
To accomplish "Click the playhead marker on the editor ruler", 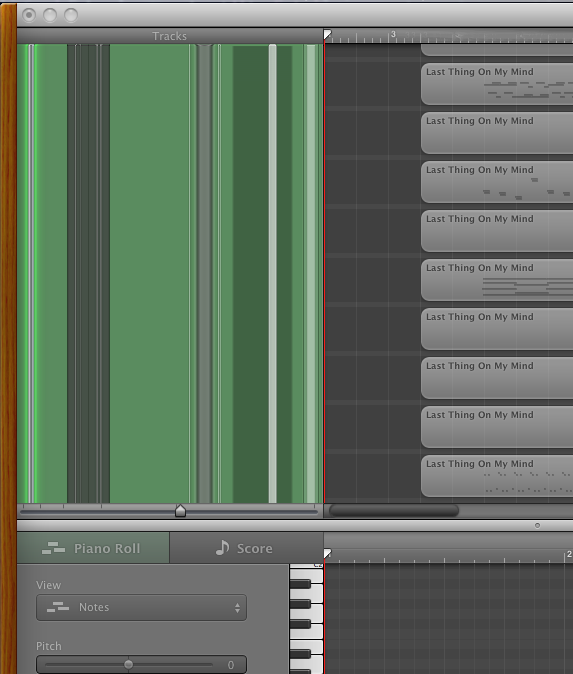I will (x=328, y=554).
